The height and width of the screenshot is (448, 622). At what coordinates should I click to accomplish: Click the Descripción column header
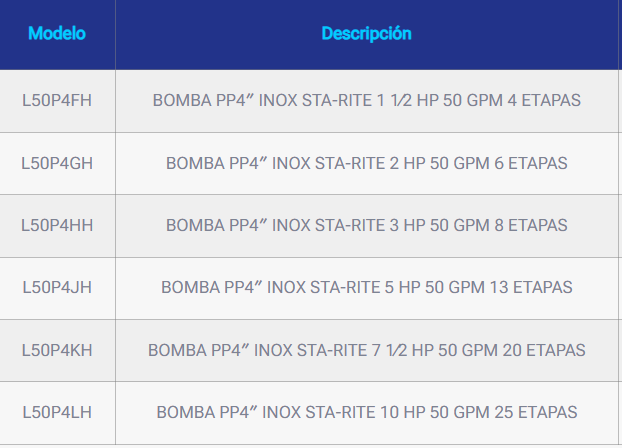pyautogui.click(x=366, y=33)
